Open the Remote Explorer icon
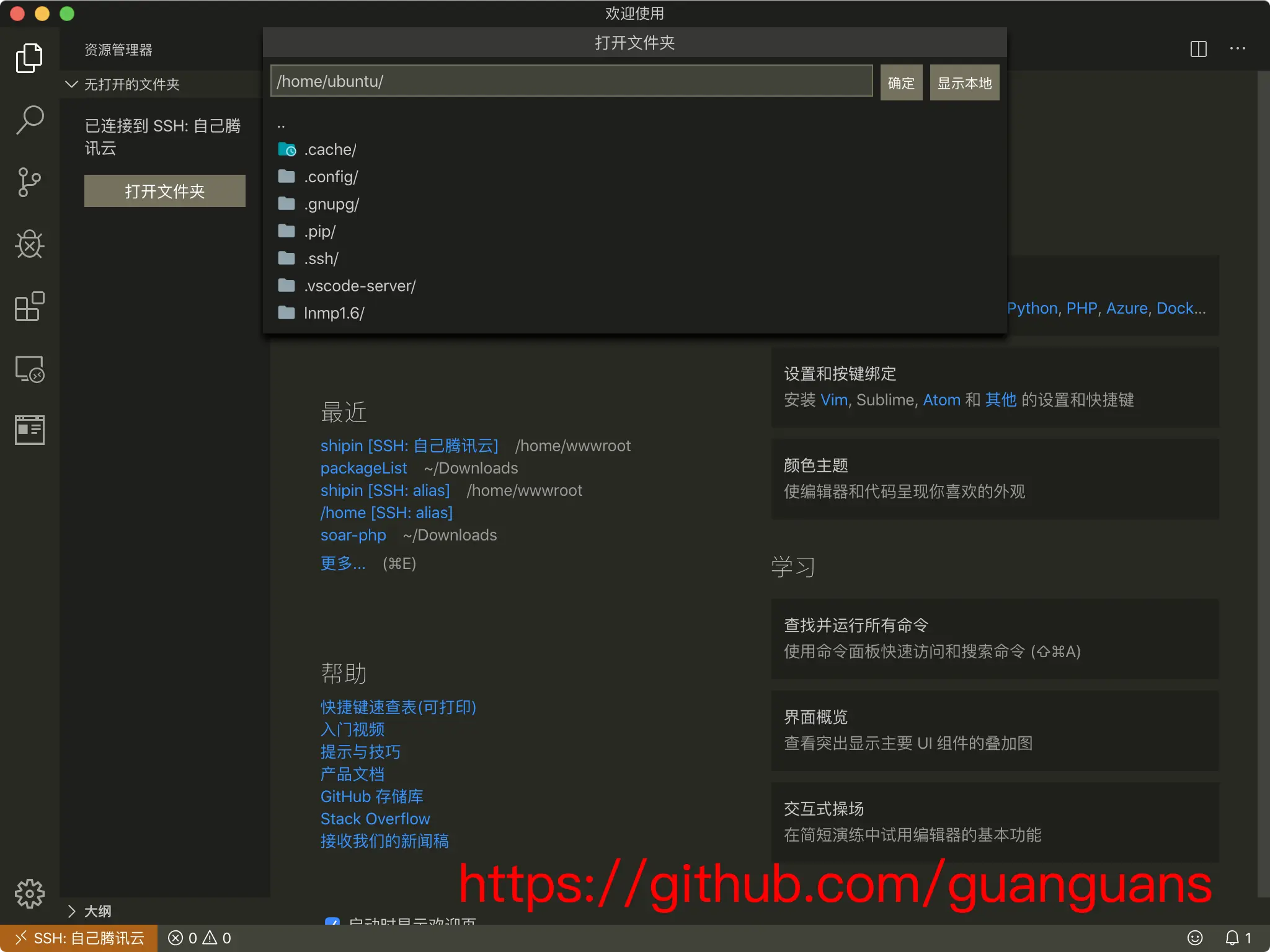This screenshot has width=1270, height=952. (29, 369)
